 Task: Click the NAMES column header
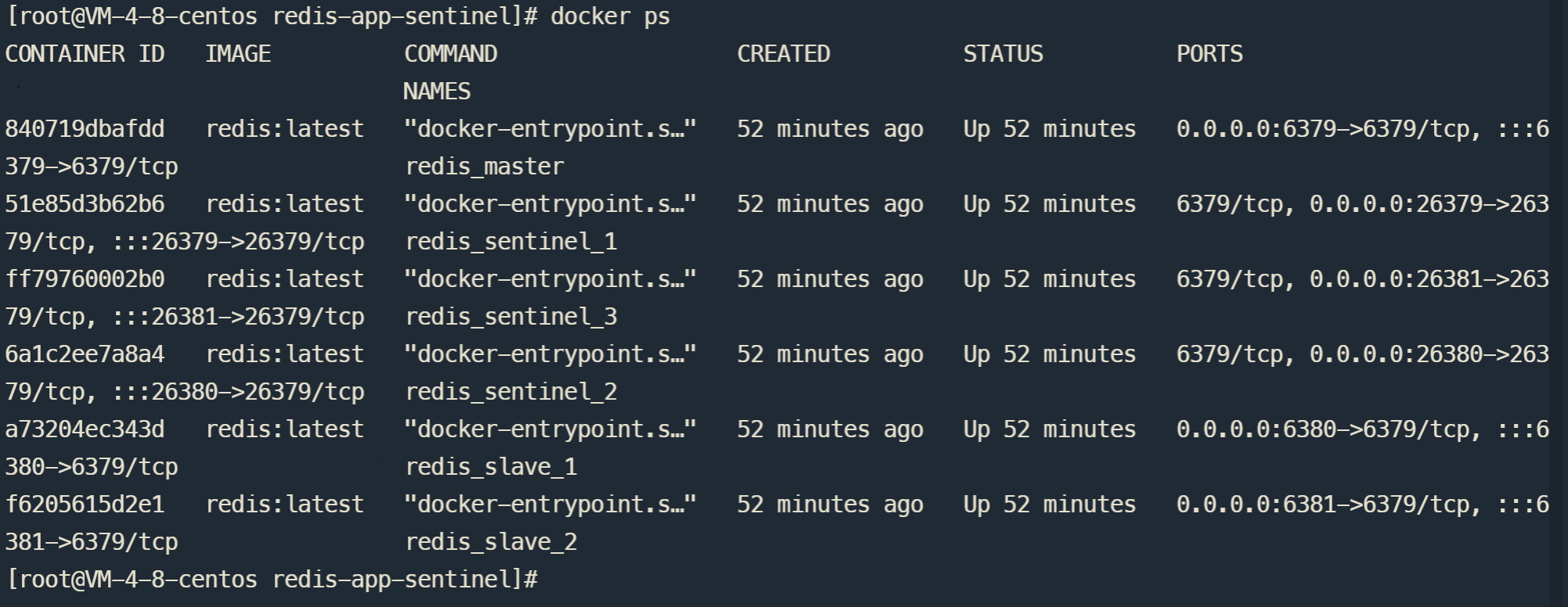[437, 92]
